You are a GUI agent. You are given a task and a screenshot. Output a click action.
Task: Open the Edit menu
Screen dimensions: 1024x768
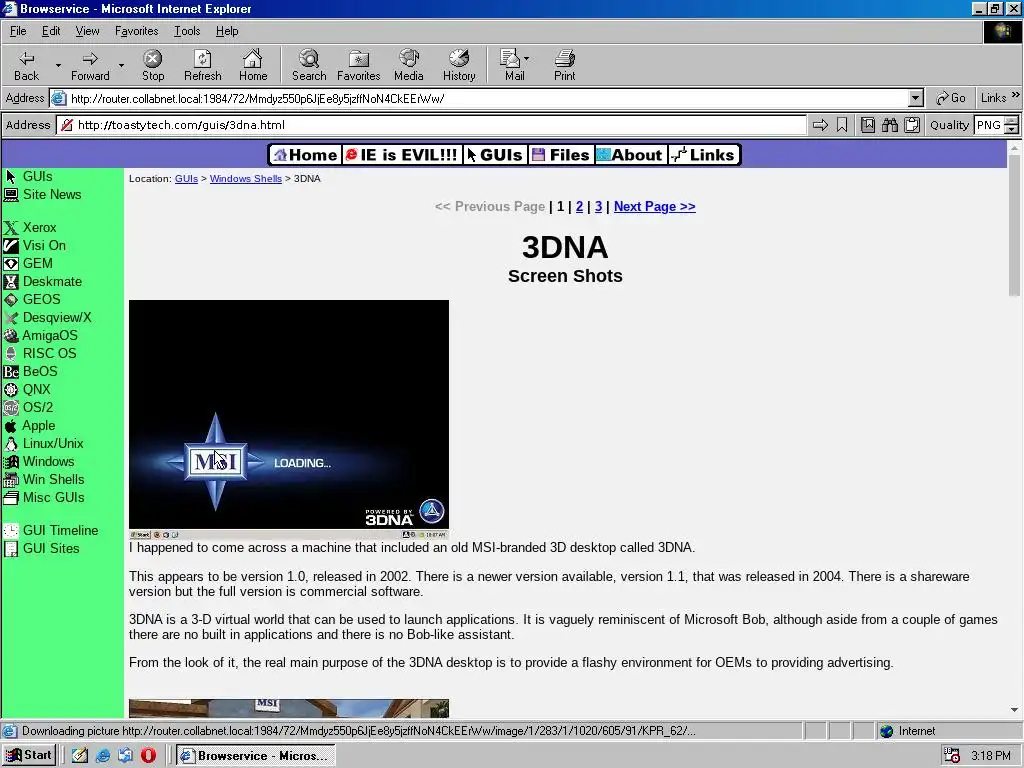tap(51, 31)
